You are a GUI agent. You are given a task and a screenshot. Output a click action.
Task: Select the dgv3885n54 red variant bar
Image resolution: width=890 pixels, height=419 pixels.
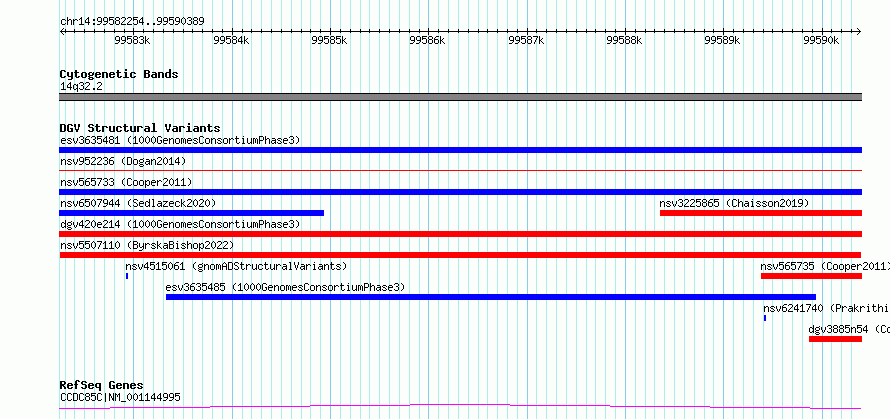pos(836,339)
